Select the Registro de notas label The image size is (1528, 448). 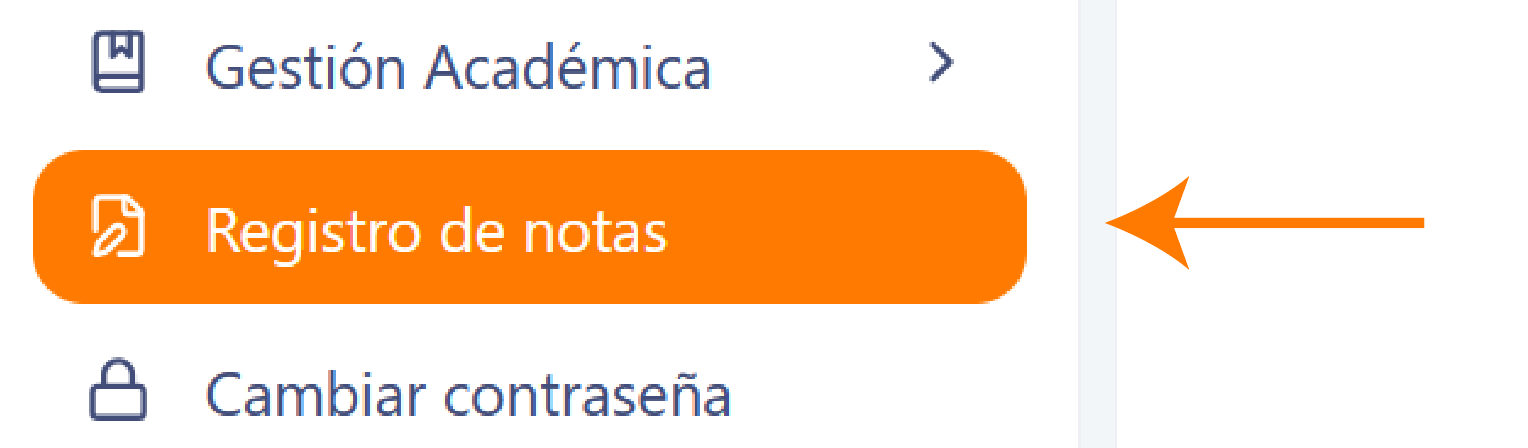coord(436,231)
